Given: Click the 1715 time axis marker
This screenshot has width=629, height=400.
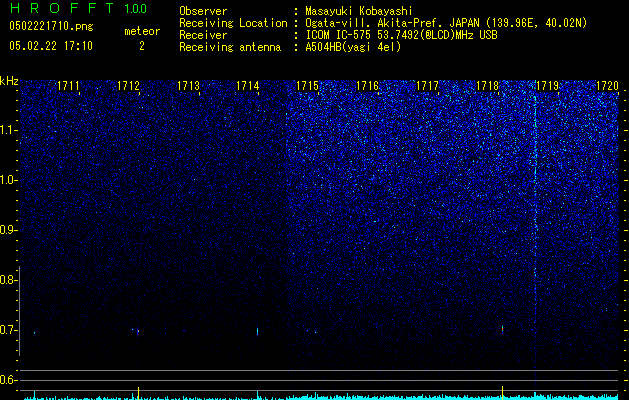Looking at the screenshot, I should [308, 86].
